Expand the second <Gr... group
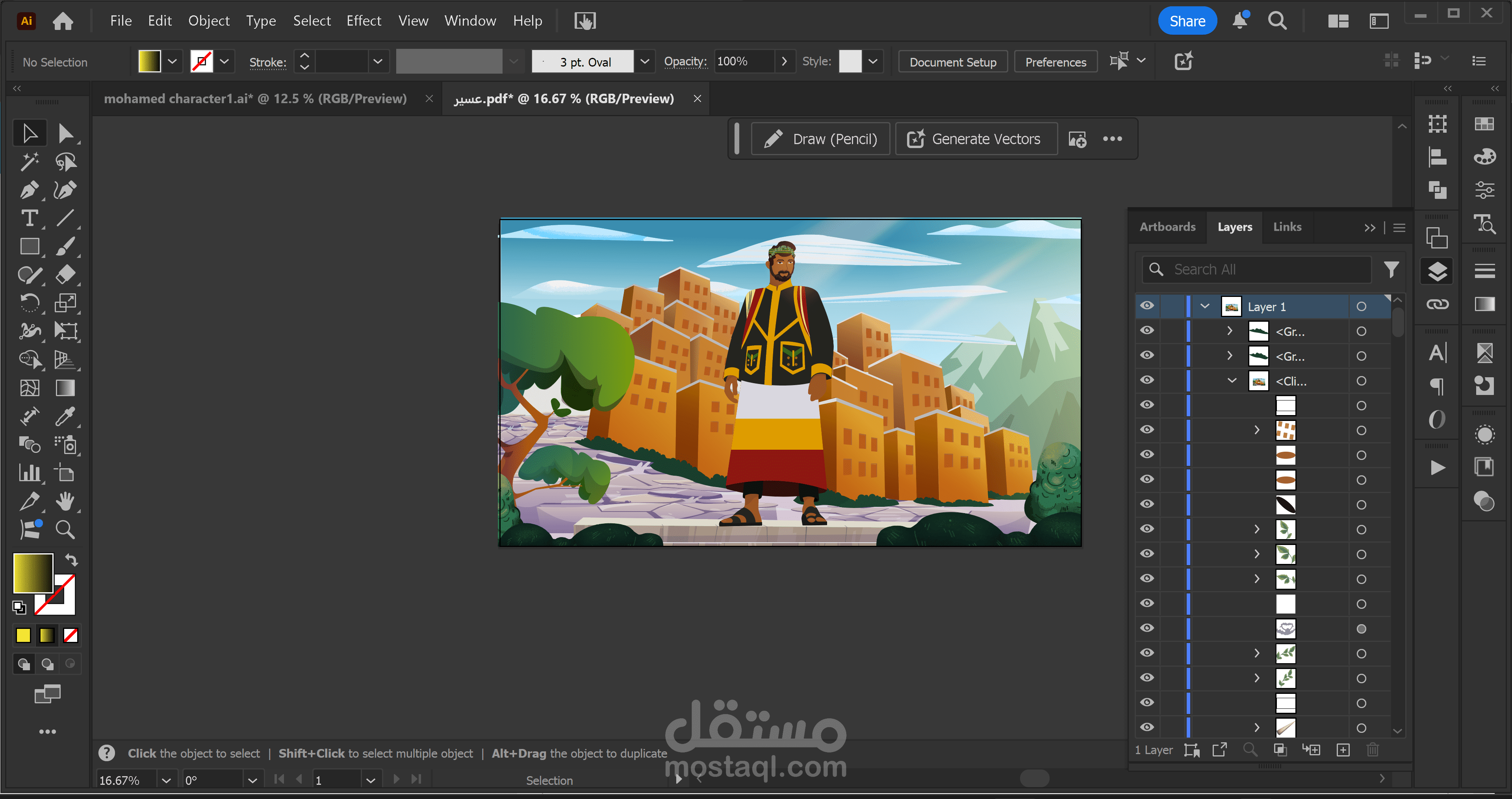1512x799 pixels. tap(1230, 356)
